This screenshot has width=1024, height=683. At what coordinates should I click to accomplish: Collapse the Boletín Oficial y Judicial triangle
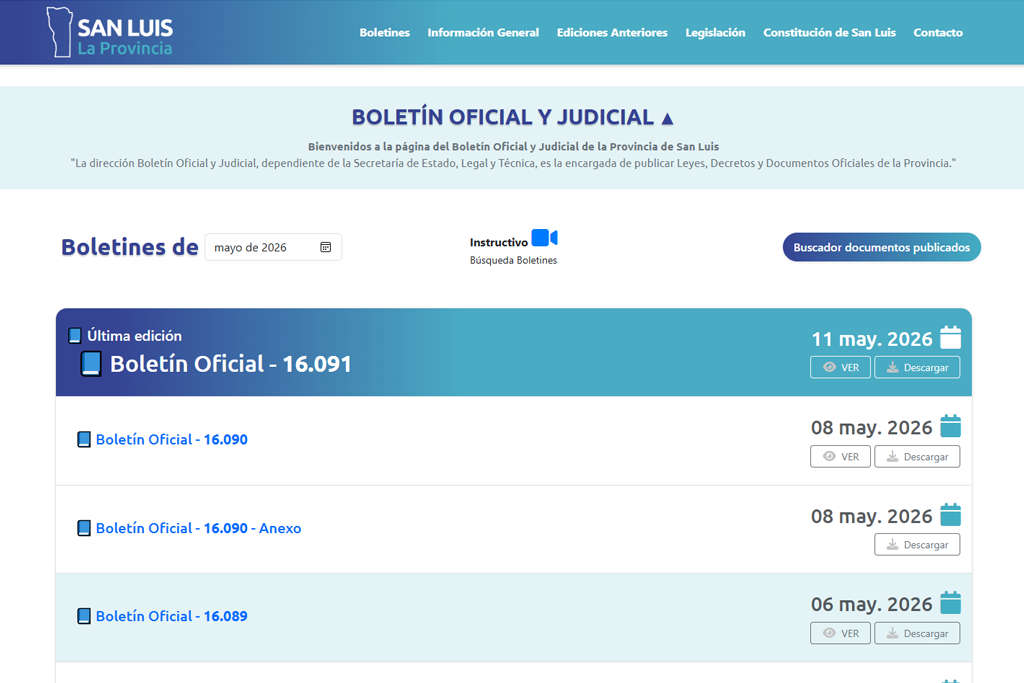(x=667, y=118)
